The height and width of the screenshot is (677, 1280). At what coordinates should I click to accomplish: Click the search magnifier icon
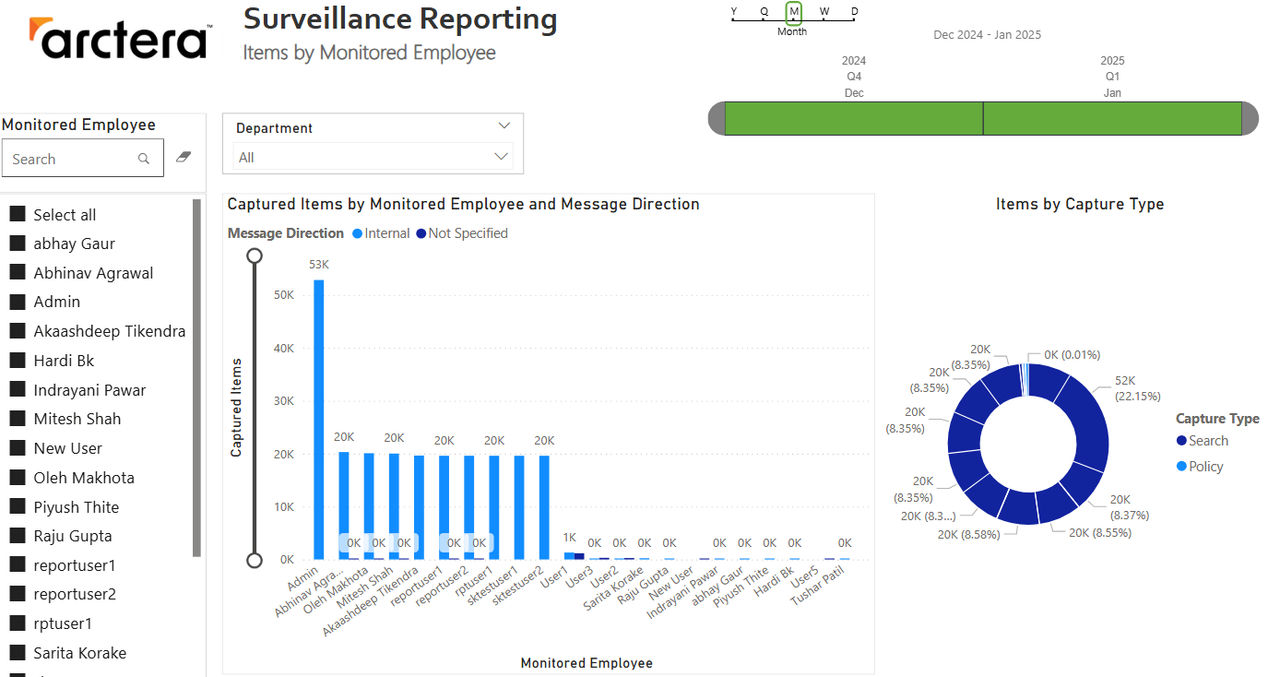click(x=144, y=159)
